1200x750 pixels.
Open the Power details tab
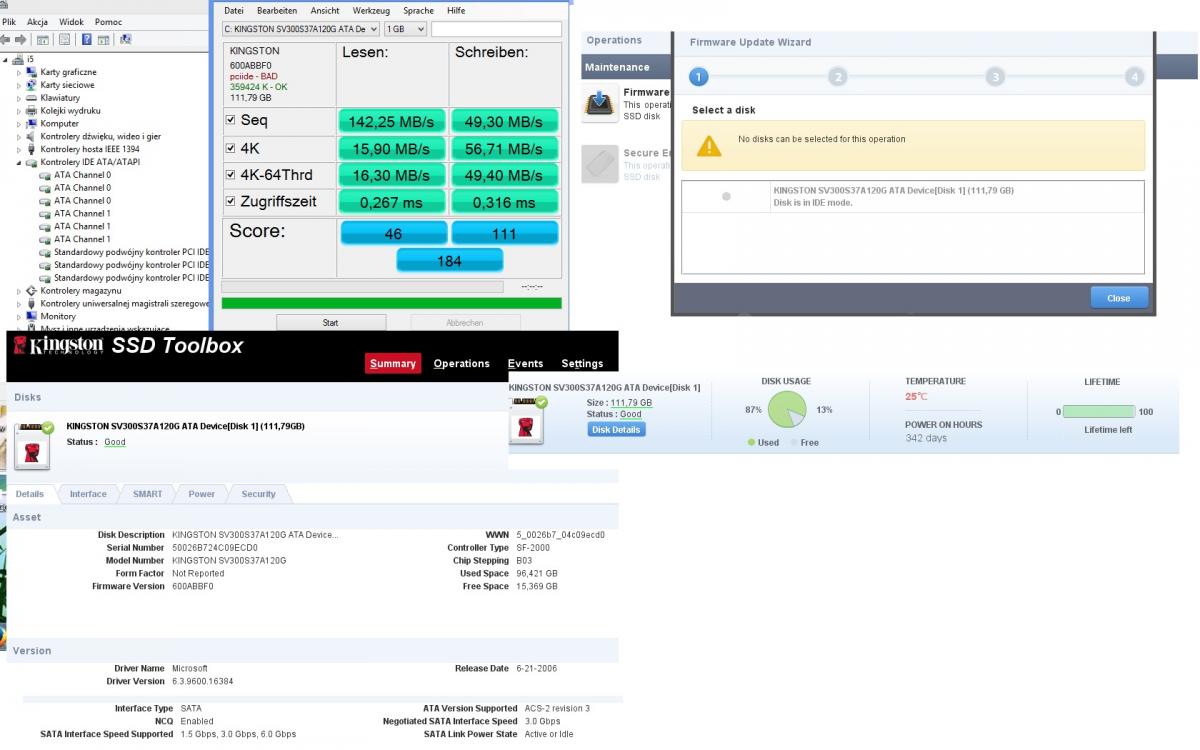click(x=201, y=494)
